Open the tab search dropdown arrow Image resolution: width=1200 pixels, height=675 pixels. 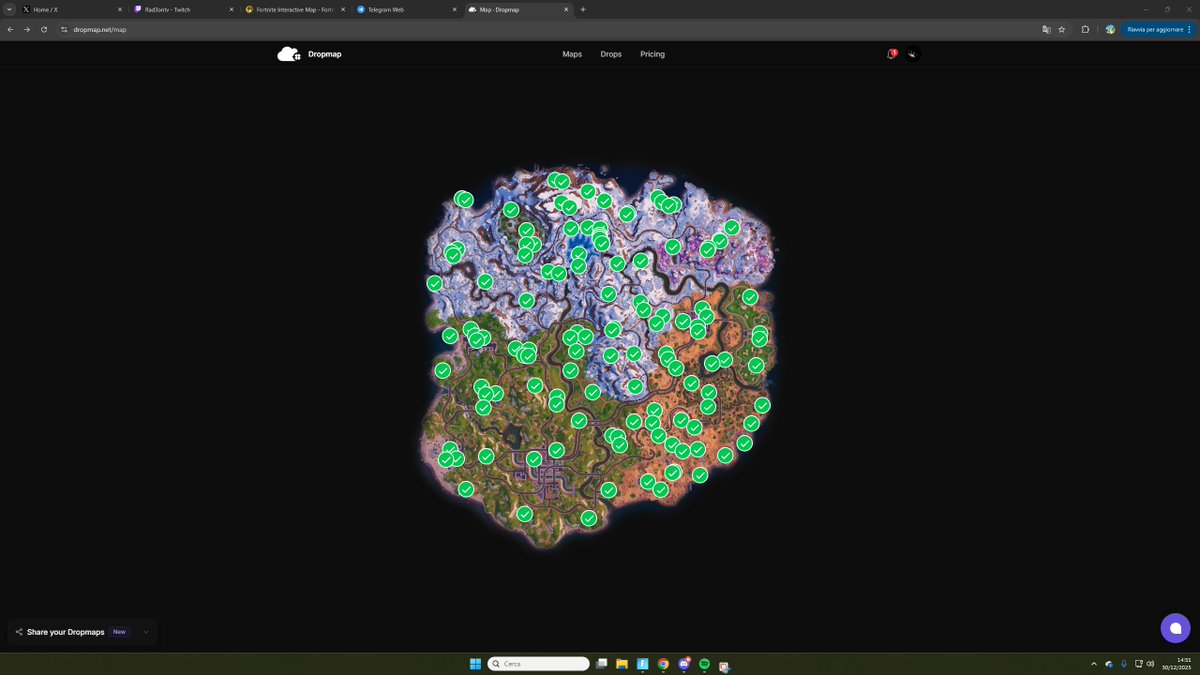(9, 9)
